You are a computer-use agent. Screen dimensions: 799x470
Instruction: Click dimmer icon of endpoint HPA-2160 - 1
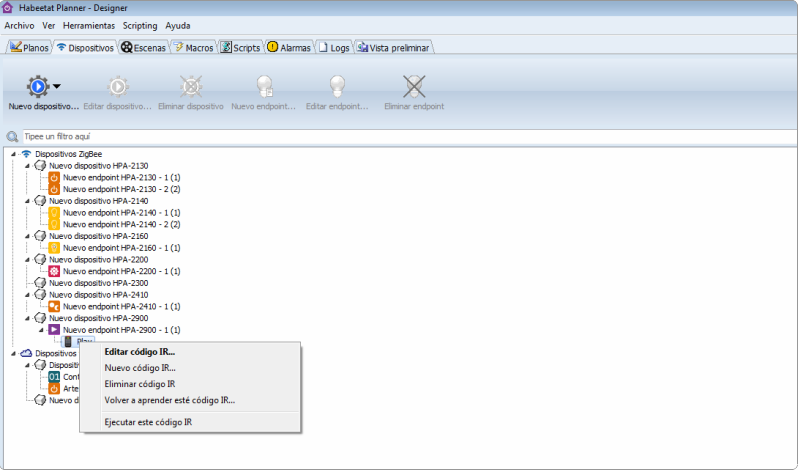point(54,248)
